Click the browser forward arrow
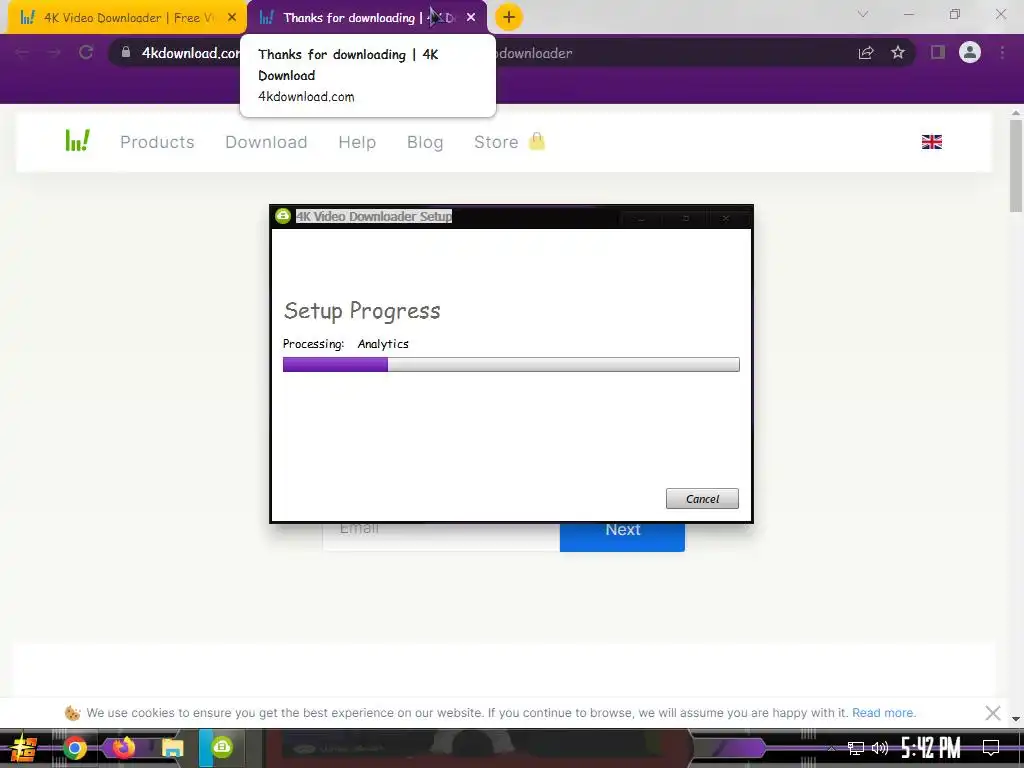 coord(54,52)
